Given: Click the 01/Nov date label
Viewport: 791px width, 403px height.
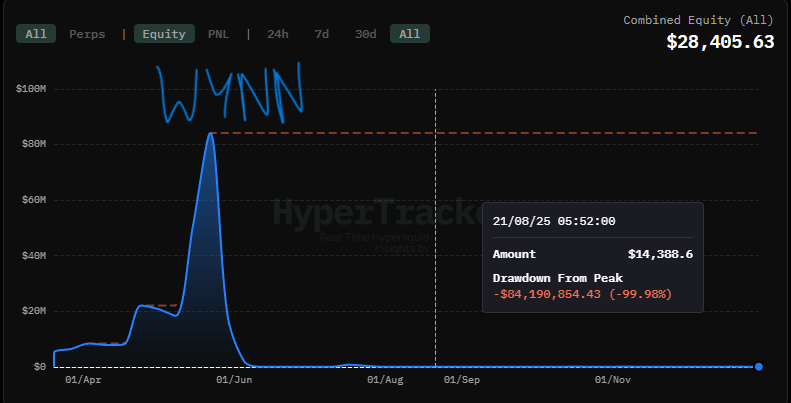Looking at the screenshot, I should 612,380.
